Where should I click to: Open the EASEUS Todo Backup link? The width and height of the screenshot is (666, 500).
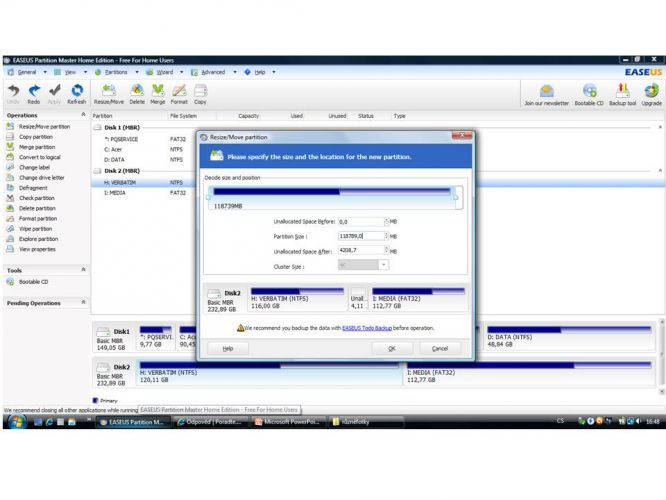367,328
